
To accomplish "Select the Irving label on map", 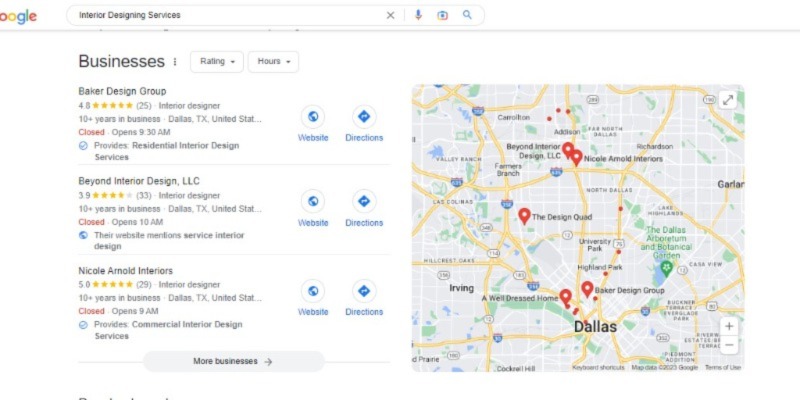I will pyautogui.click(x=461, y=288).
